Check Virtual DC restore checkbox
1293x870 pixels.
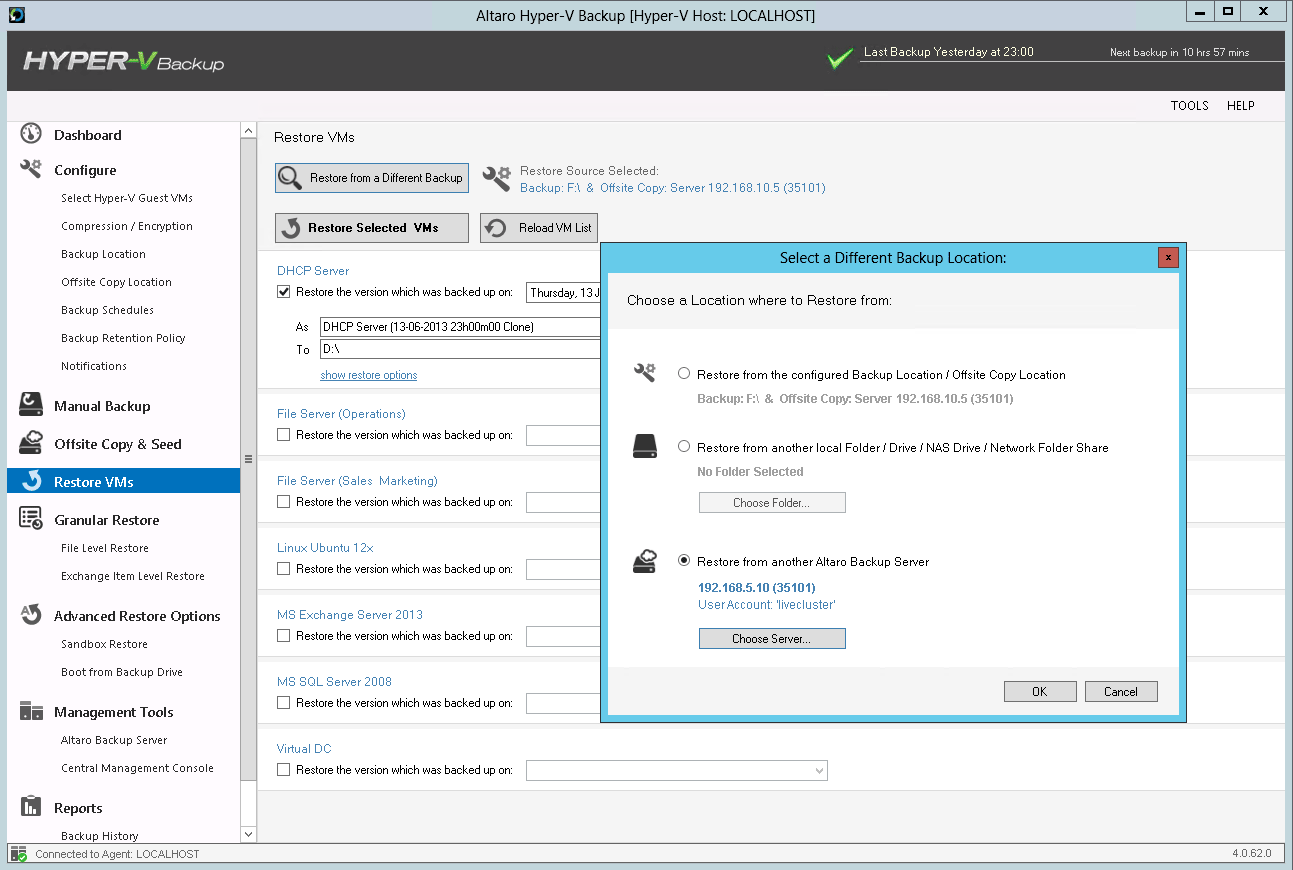283,770
